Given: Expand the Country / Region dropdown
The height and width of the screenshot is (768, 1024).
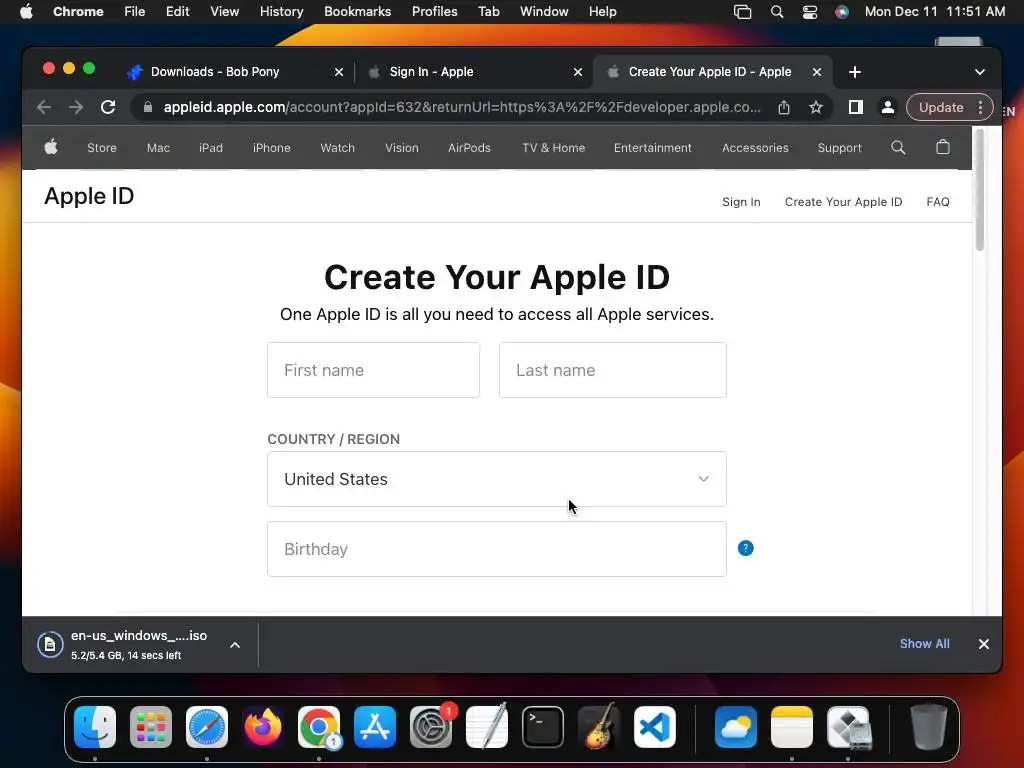Looking at the screenshot, I should click(x=496, y=479).
